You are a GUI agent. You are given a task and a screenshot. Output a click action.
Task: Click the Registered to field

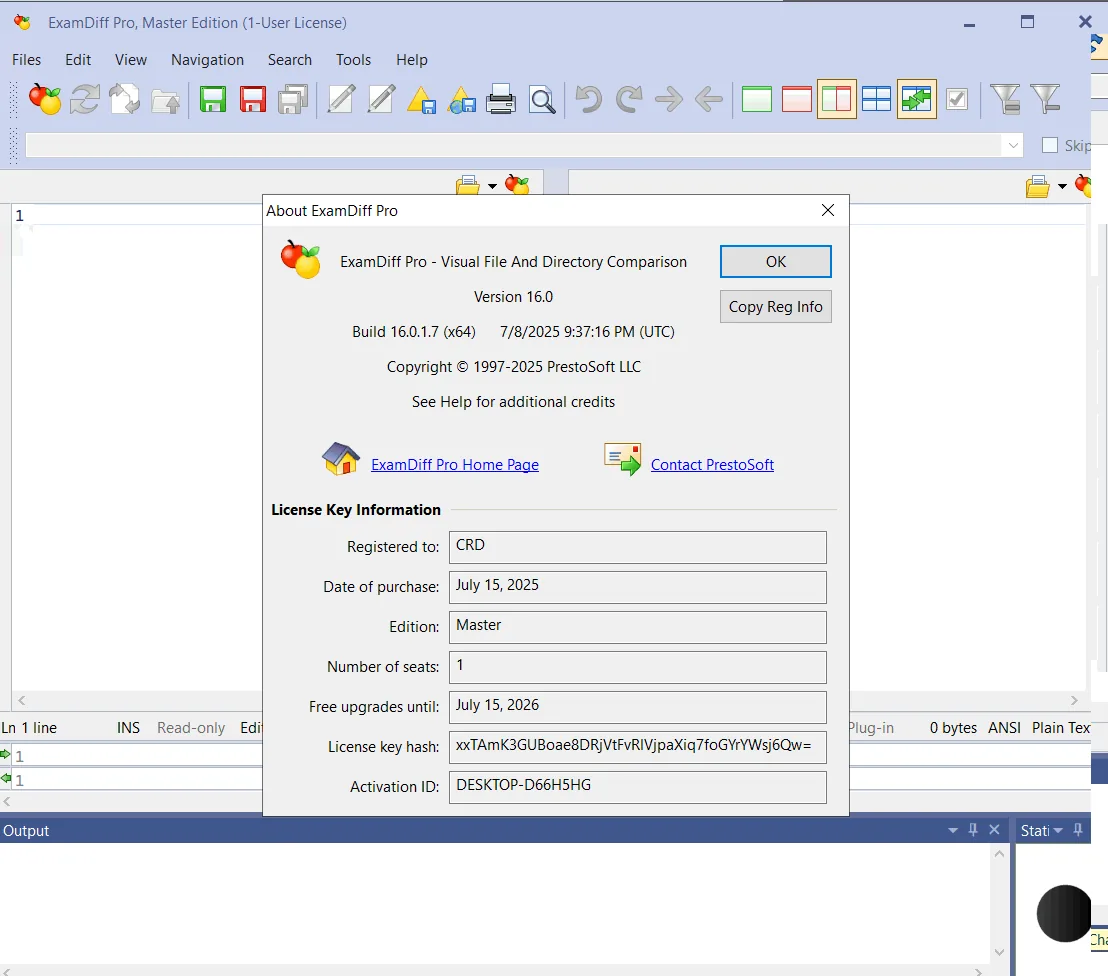click(x=637, y=547)
